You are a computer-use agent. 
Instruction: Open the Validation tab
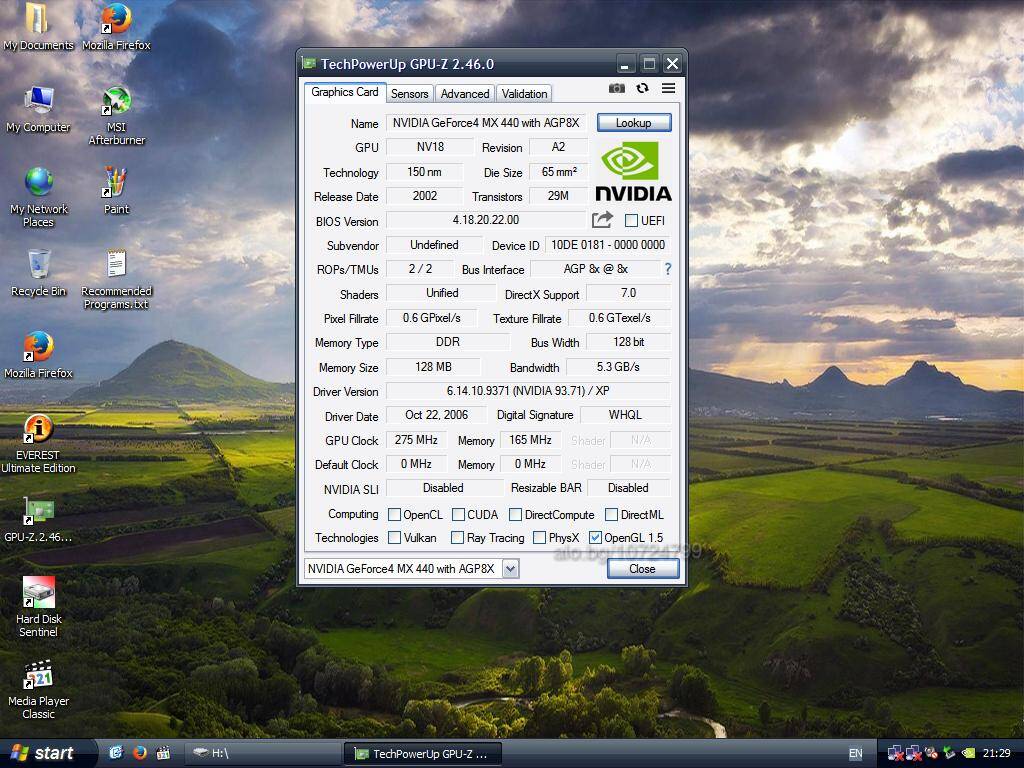524,93
